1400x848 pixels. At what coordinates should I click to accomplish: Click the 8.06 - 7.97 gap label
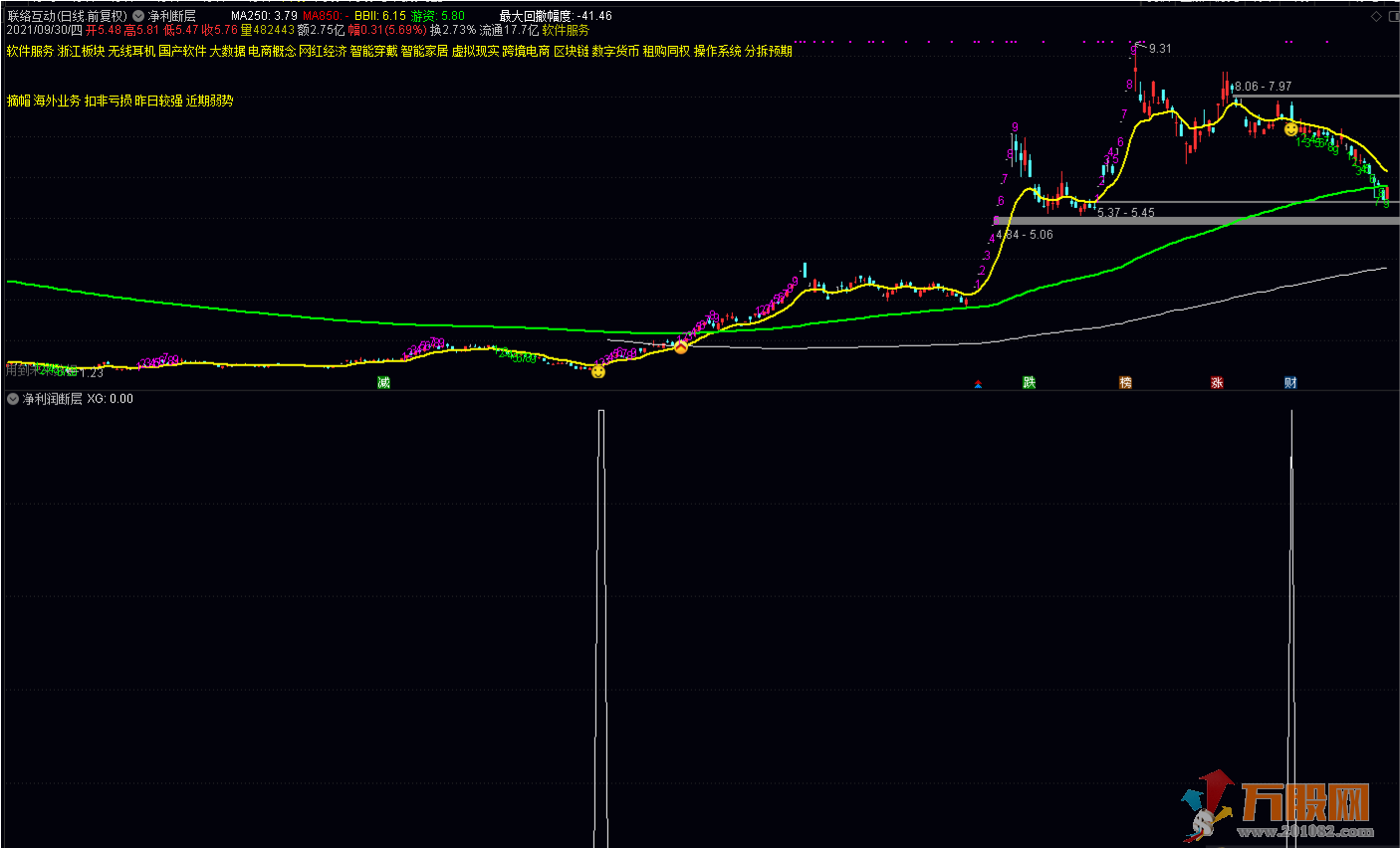tap(1263, 87)
